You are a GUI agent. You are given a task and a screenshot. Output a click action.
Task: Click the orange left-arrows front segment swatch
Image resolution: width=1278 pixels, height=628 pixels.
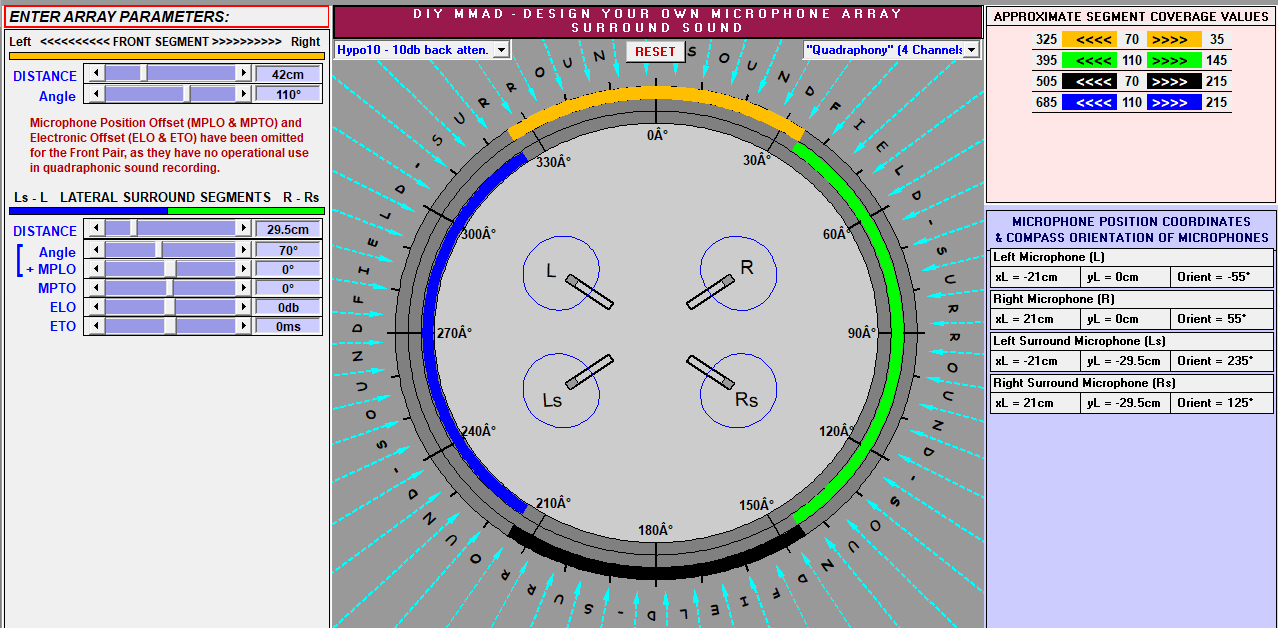(1089, 40)
